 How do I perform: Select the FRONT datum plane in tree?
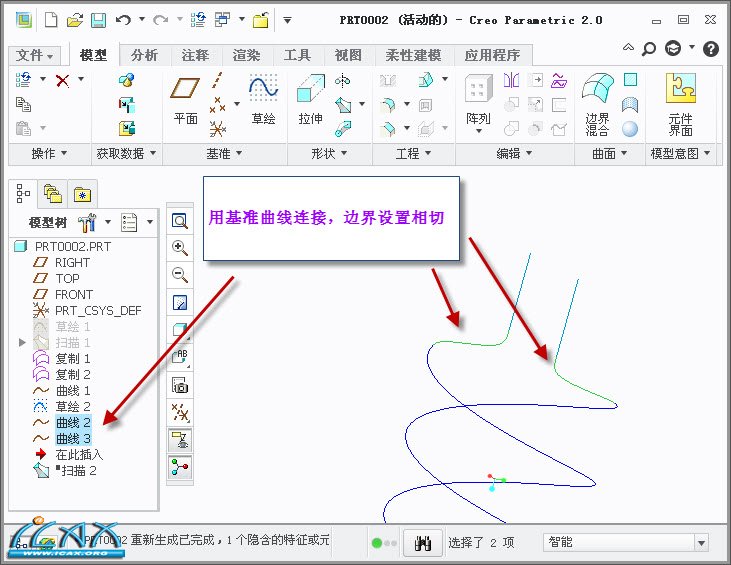coord(74,295)
